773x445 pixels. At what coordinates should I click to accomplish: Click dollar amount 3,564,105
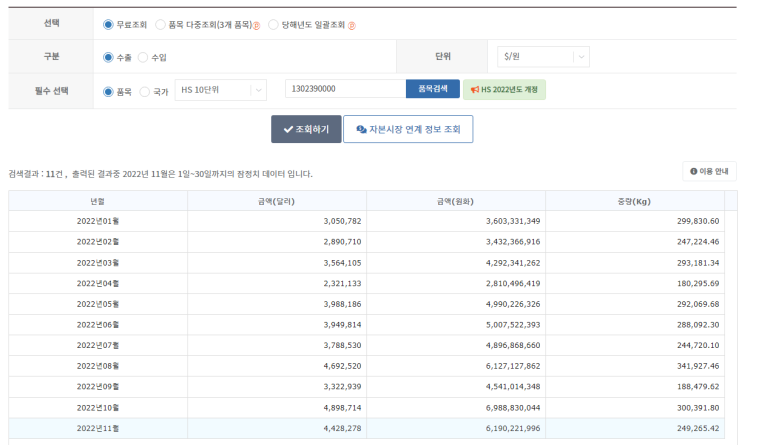click(x=342, y=263)
